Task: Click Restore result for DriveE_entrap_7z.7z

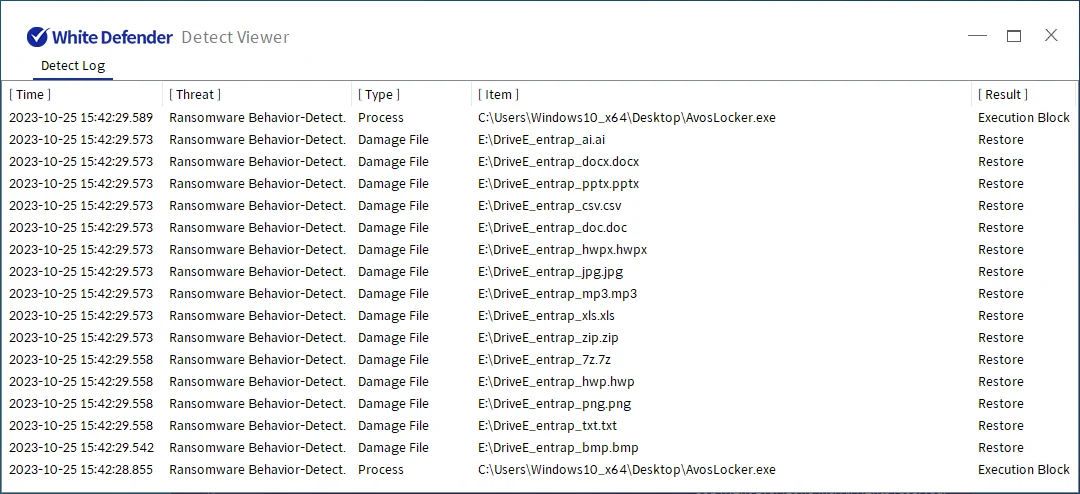Action: click(x=1000, y=360)
